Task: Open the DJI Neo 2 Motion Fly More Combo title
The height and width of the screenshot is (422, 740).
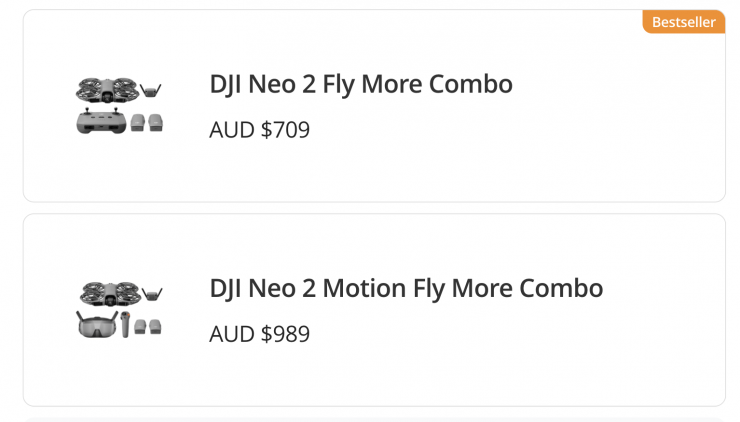Action: coord(406,288)
